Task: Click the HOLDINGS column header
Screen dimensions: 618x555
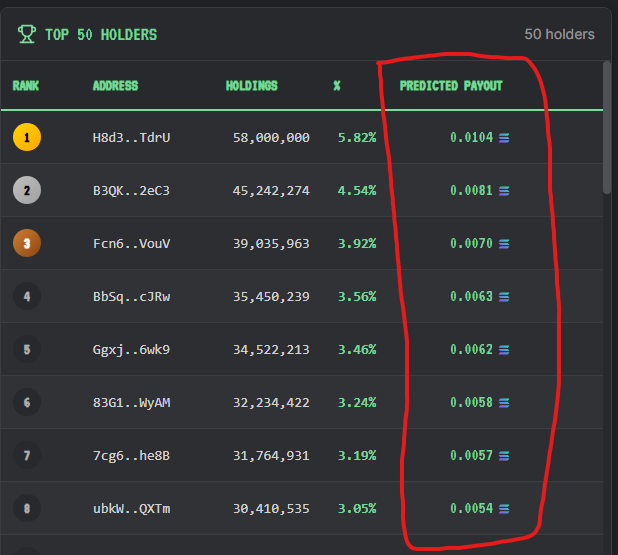Action: pyautogui.click(x=251, y=86)
